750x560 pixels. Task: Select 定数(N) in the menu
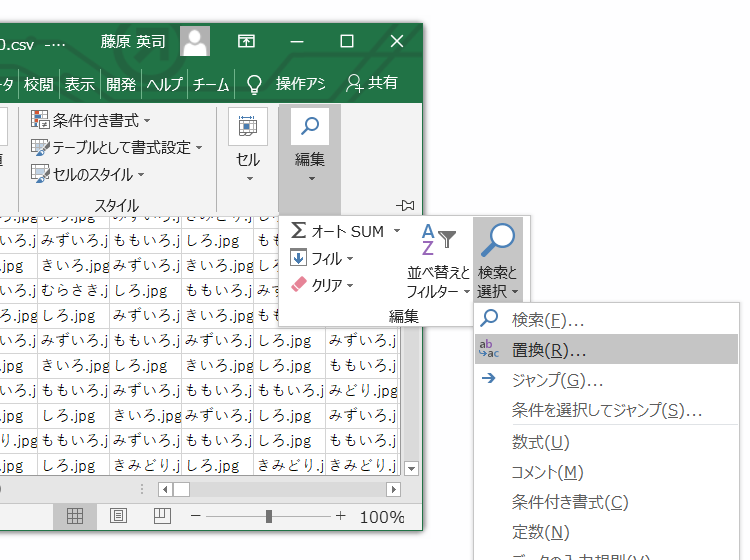(607, 532)
